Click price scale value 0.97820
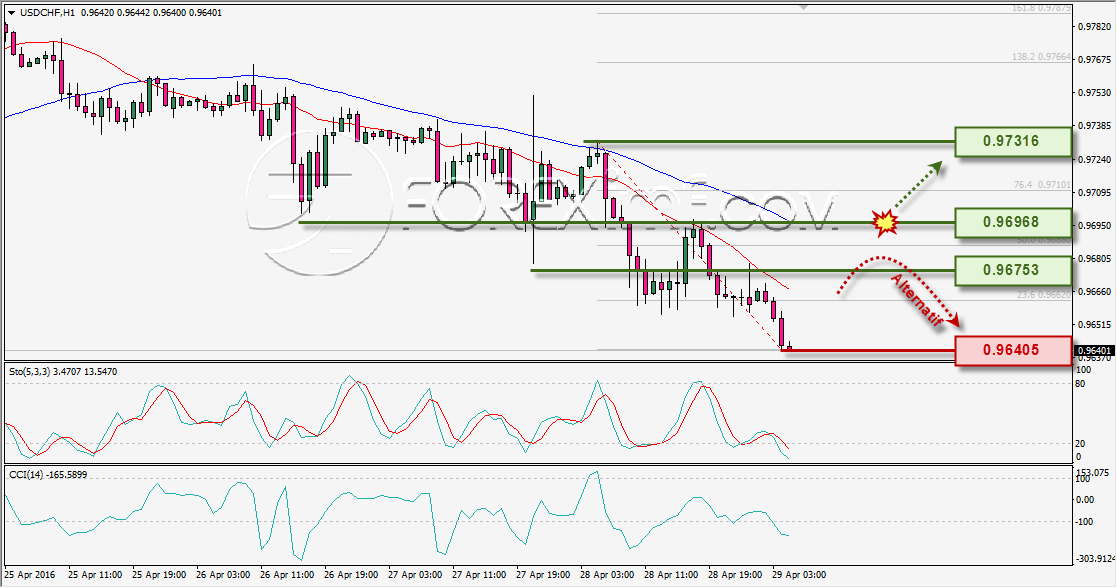The image size is (1117, 588). [1094, 26]
